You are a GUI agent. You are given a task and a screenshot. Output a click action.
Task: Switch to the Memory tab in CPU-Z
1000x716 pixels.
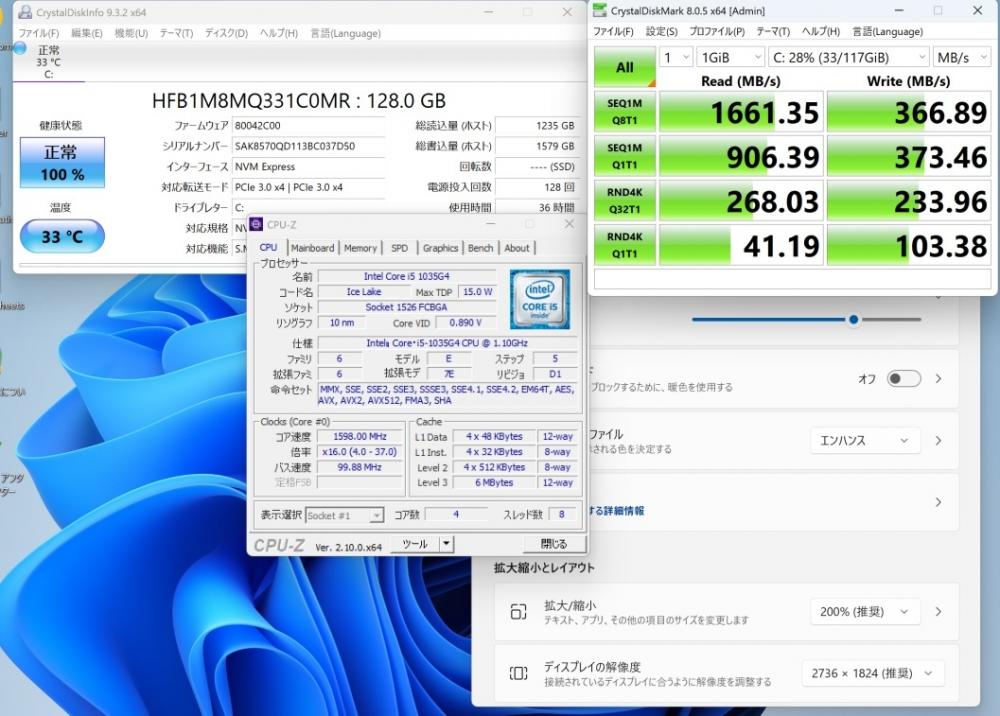360,248
